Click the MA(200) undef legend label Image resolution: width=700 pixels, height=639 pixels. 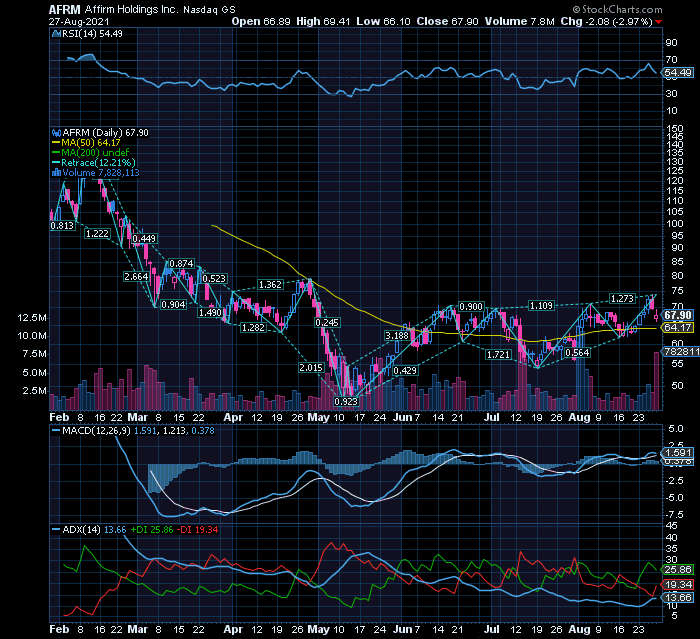[95, 153]
